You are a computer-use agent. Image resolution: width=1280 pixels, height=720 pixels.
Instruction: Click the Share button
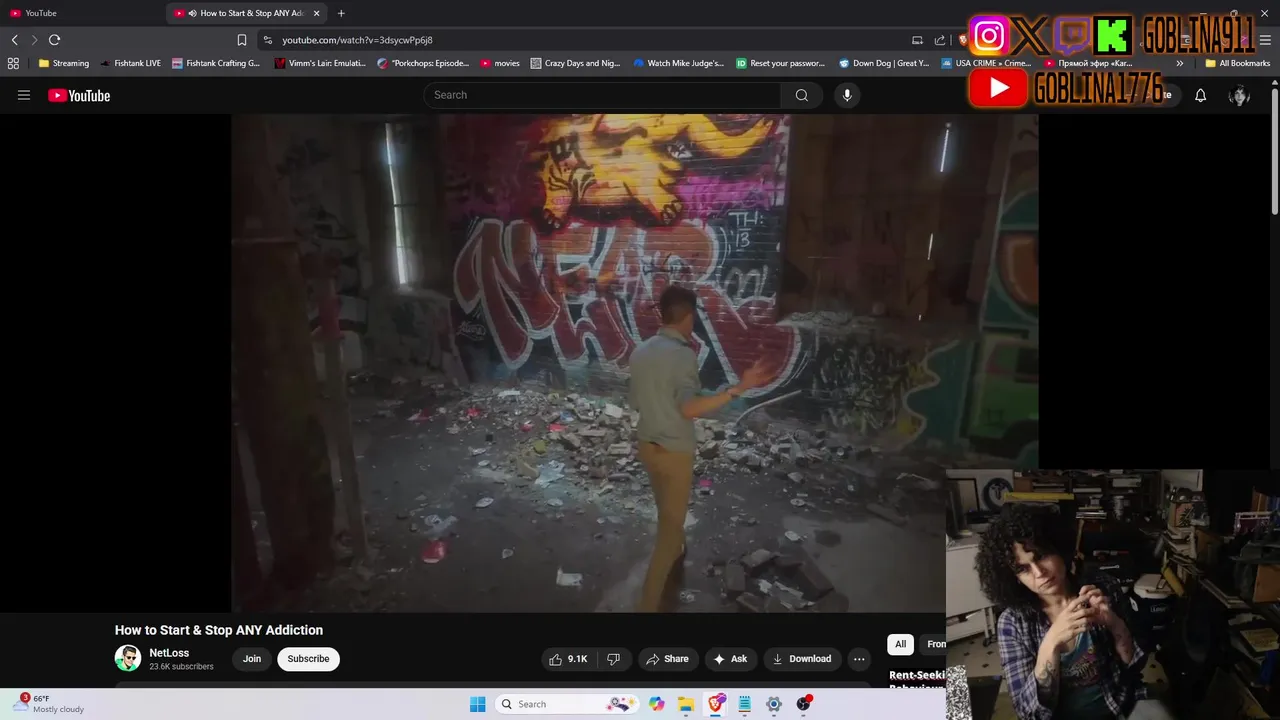pos(667,659)
